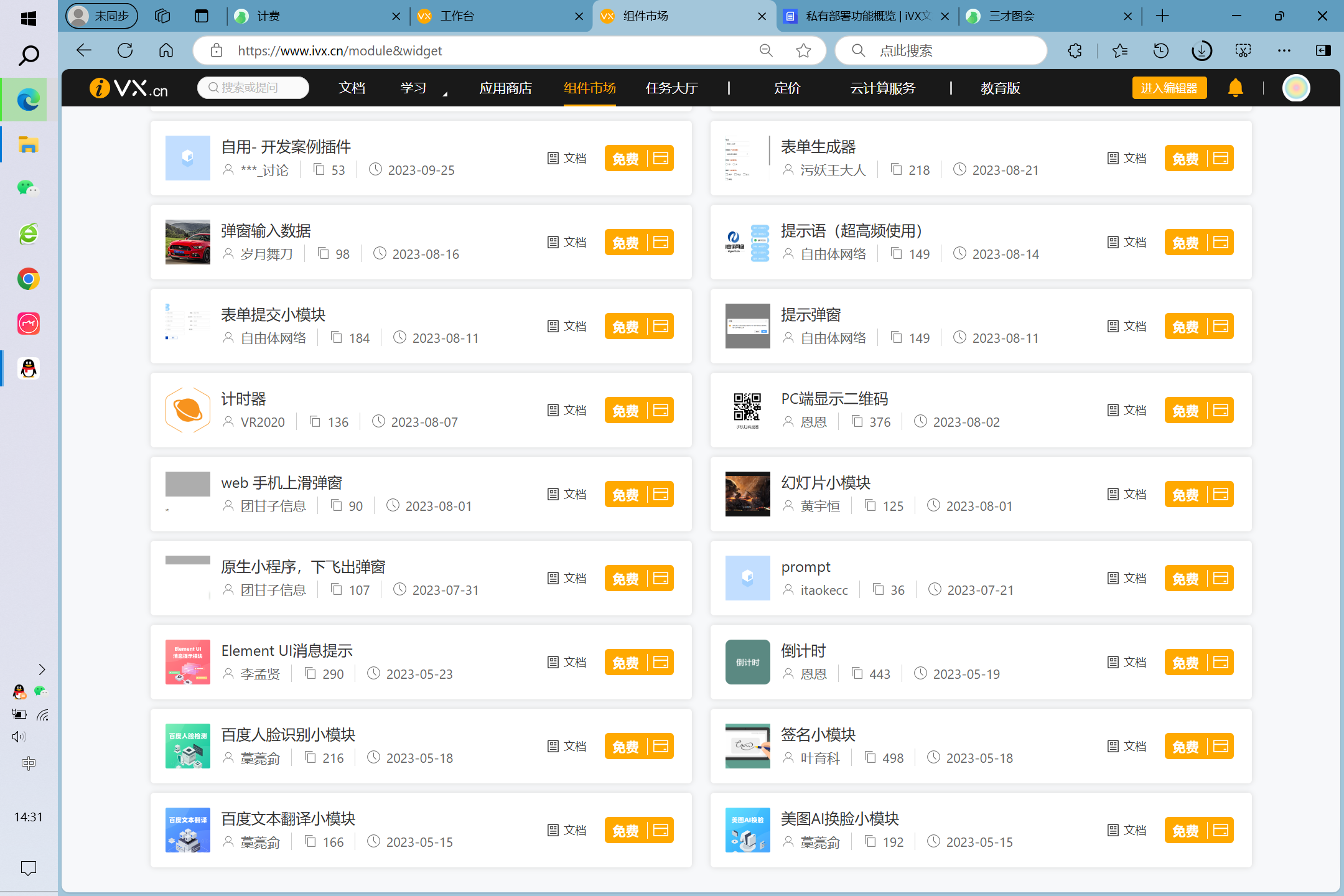Go back to the previous page
Image resolution: width=1344 pixels, height=896 pixels.
(84, 50)
